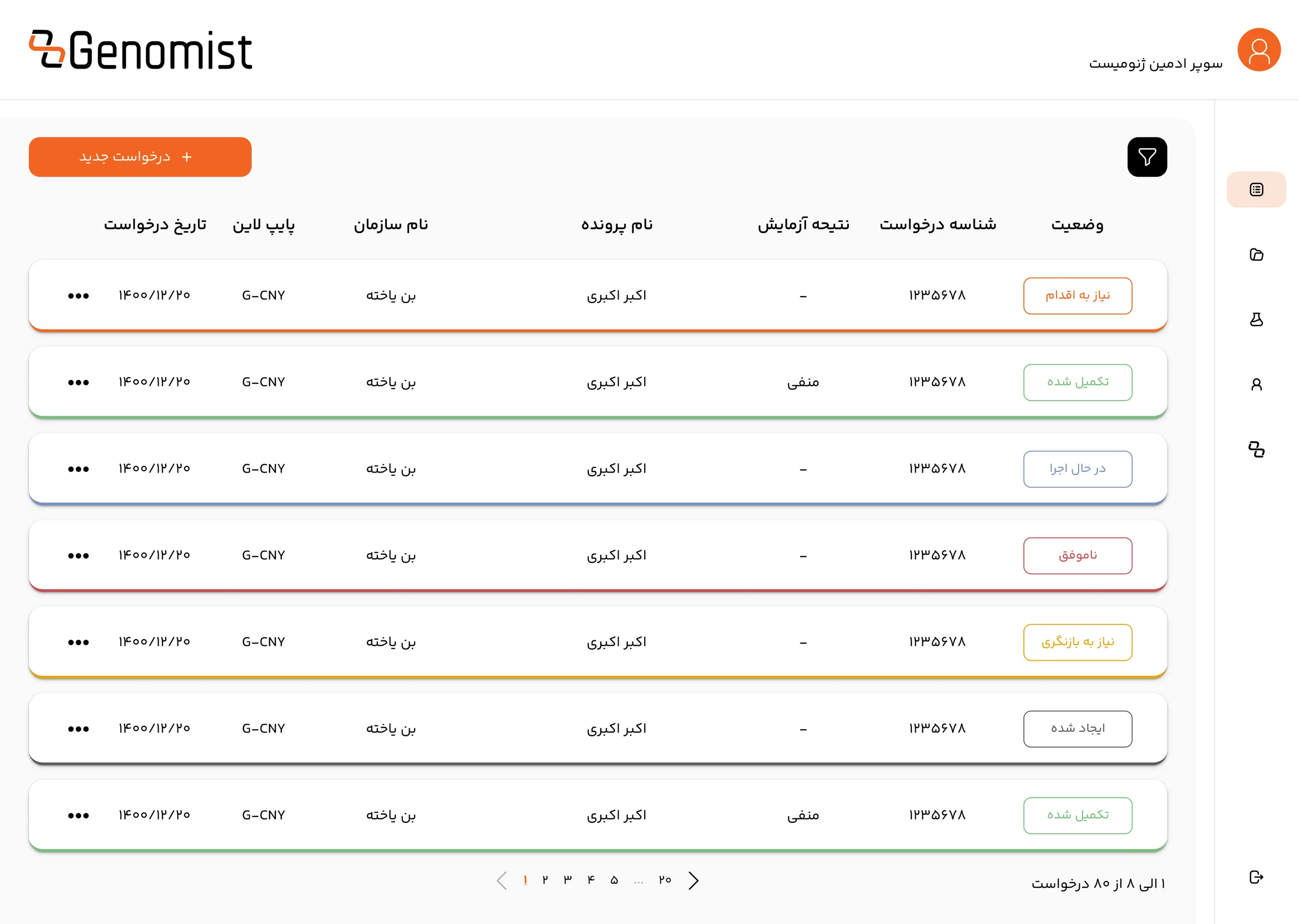The height and width of the screenshot is (924, 1299).
Task: Go to pagination page ۴
Action: pos(591,880)
